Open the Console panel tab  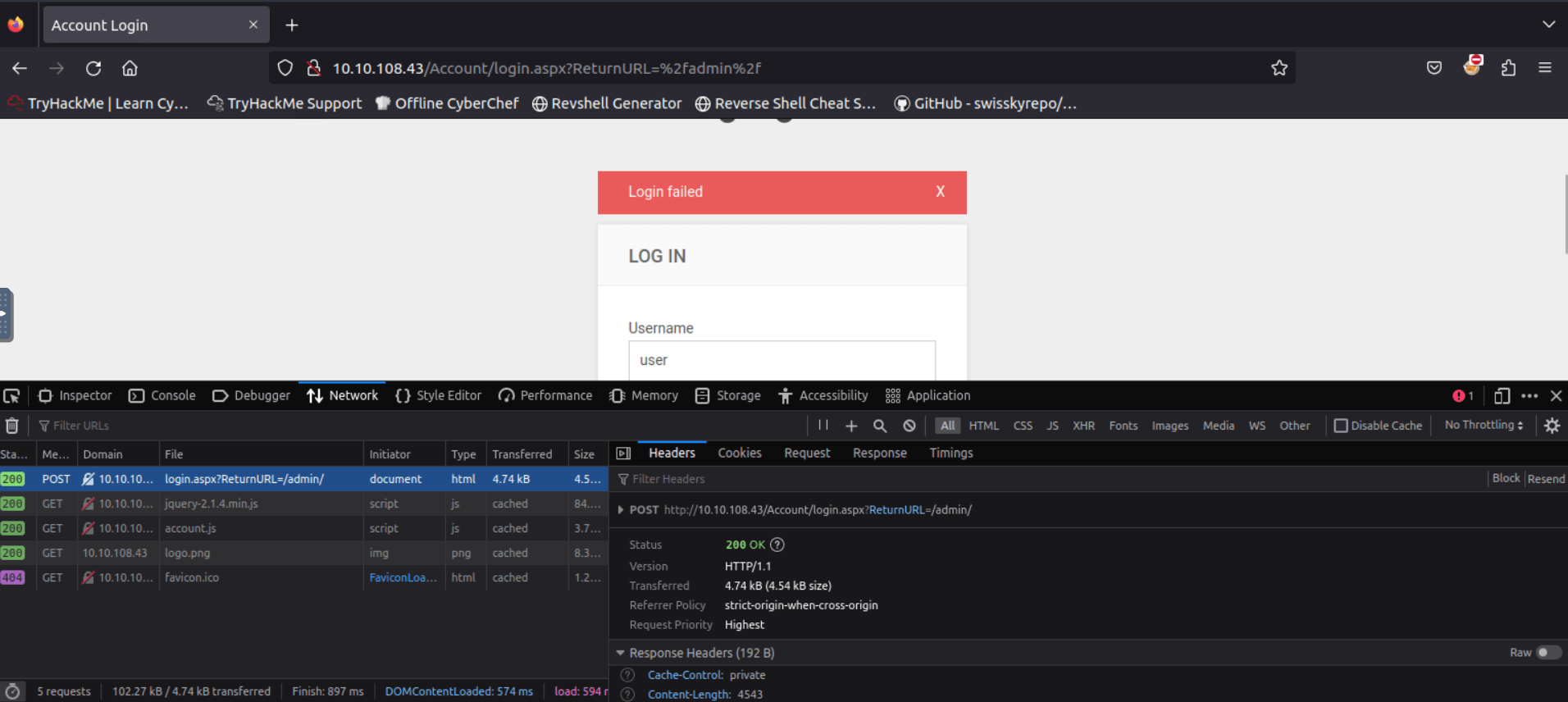coord(162,395)
